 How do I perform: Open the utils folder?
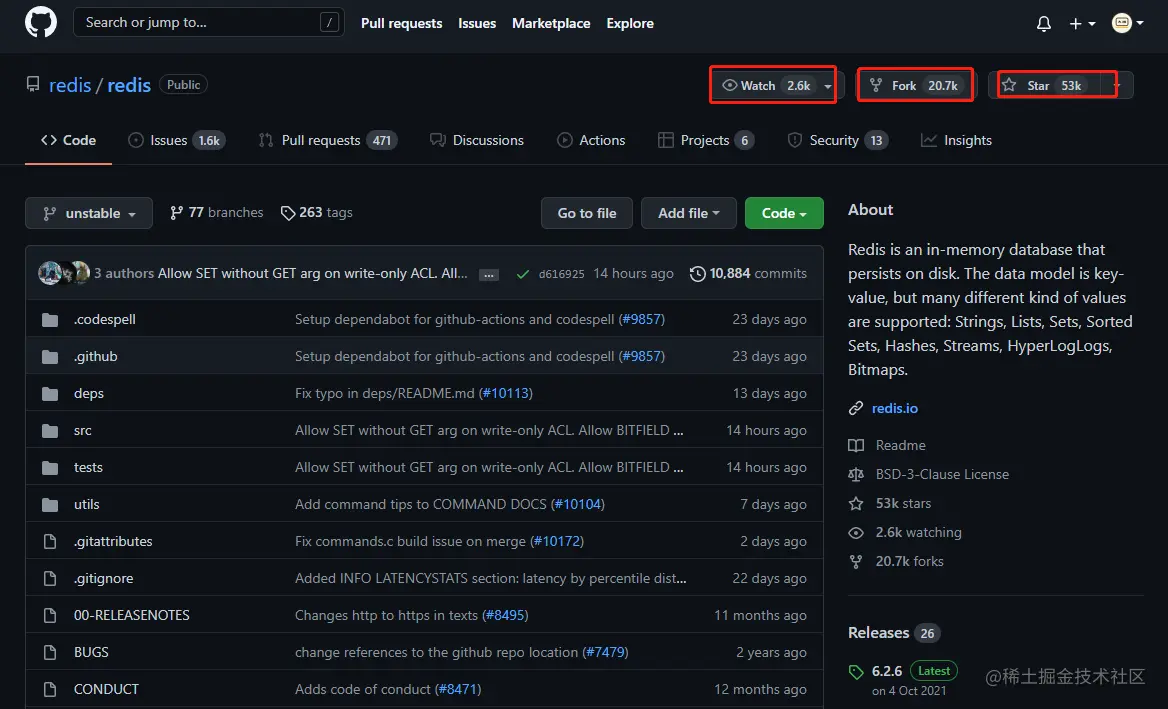click(86, 504)
